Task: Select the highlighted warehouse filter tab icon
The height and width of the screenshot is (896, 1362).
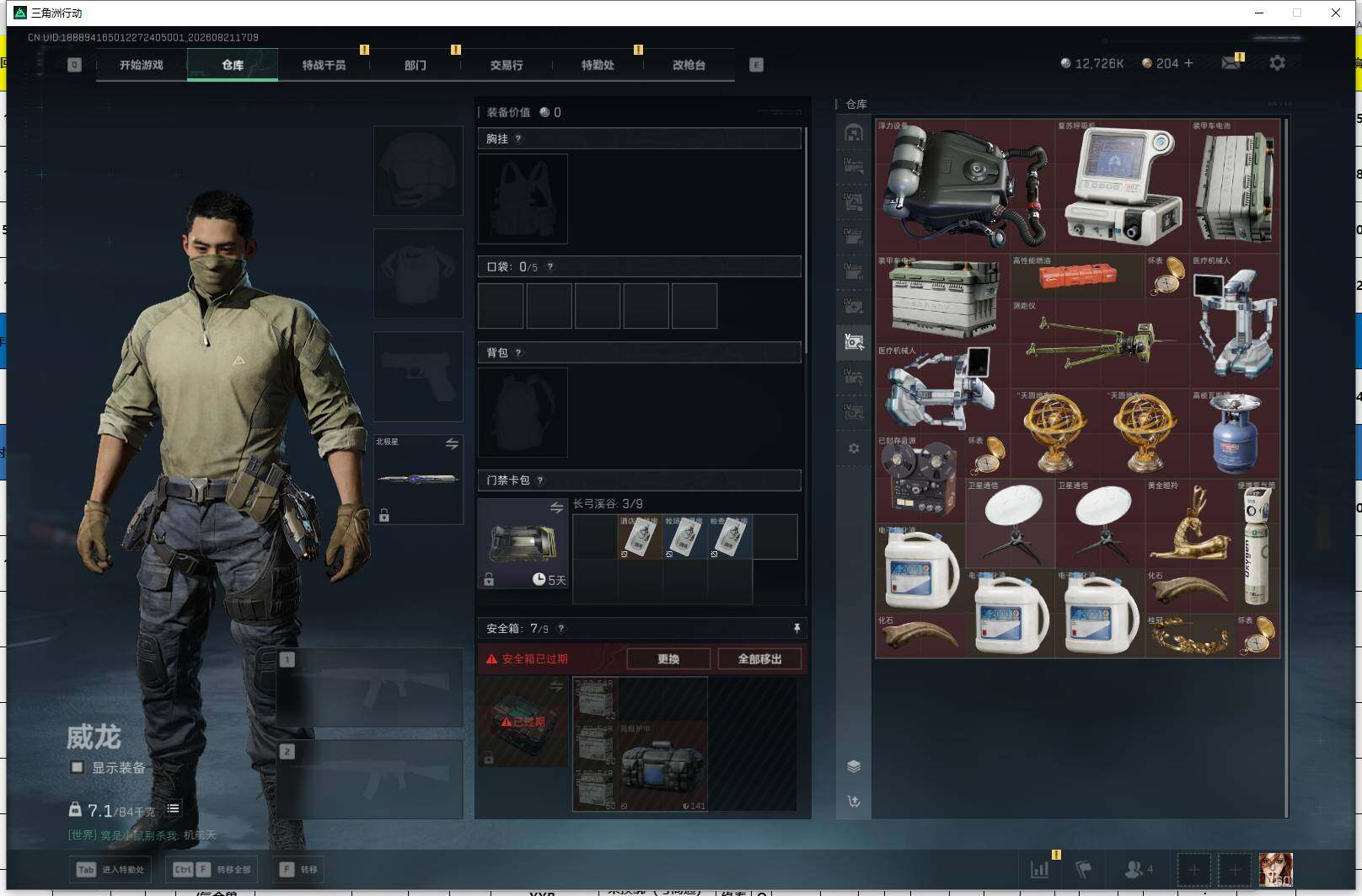Action: point(854,341)
